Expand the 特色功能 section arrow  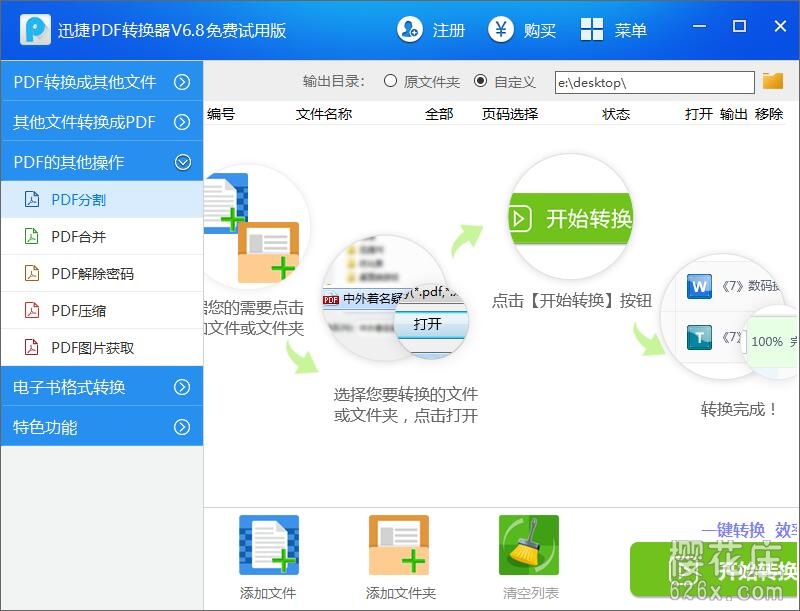[182, 427]
